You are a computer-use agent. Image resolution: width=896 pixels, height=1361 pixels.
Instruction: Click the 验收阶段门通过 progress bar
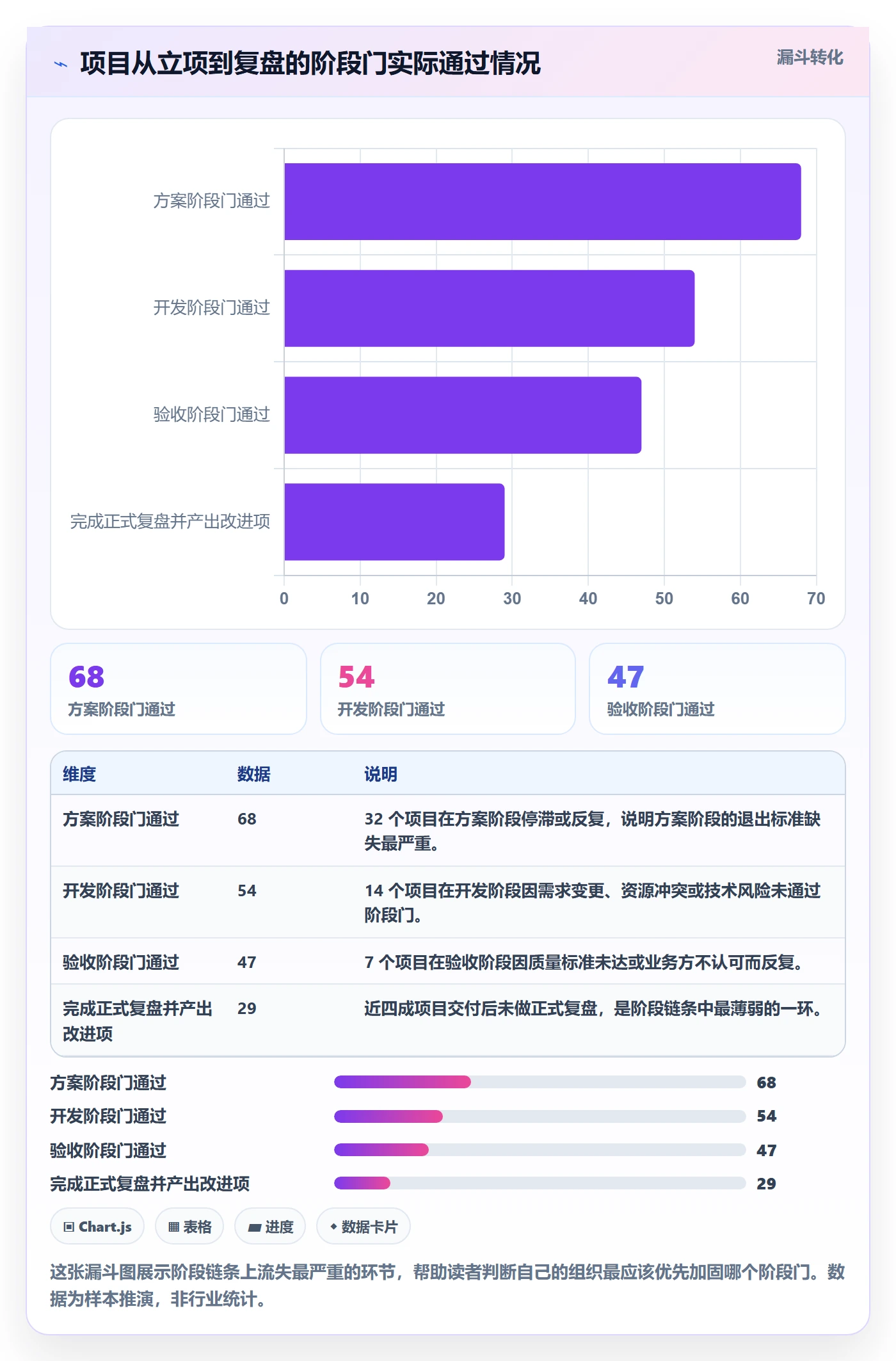(540, 1150)
